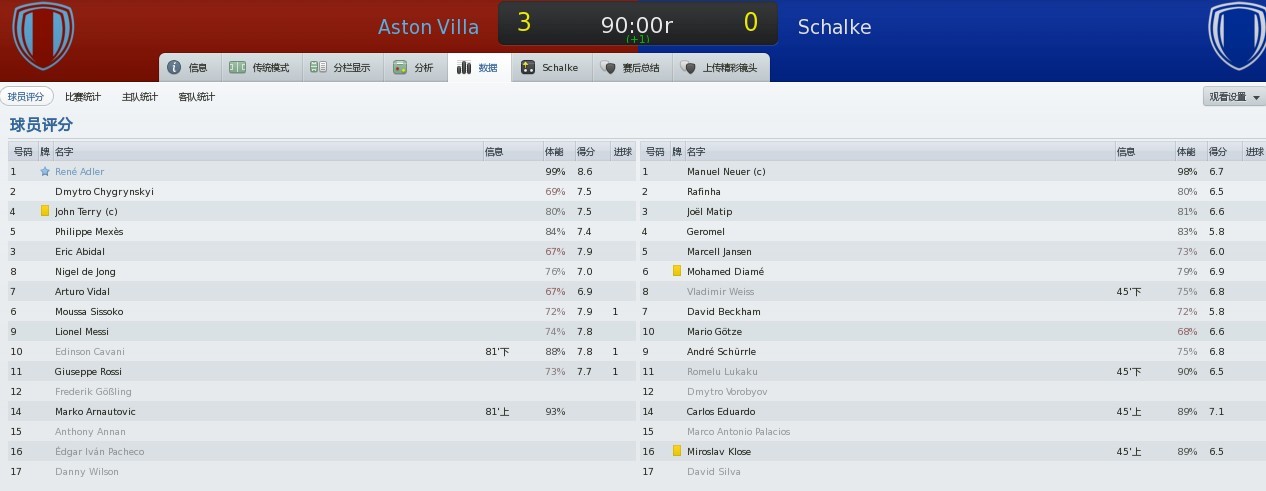Screen dimensions: 1266x491
Task: Open the 分栏显示 split view tab
Action: click(340, 68)
